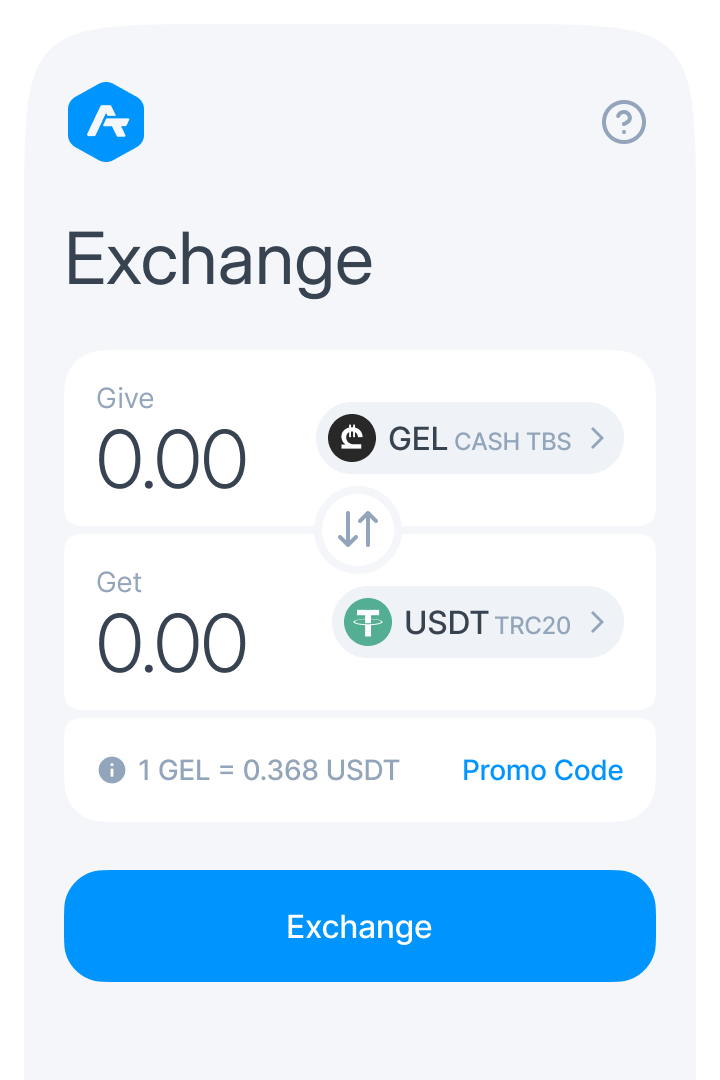Focus the Give amount field
This screenshot has height=1080, width=720.
(171, 460)
